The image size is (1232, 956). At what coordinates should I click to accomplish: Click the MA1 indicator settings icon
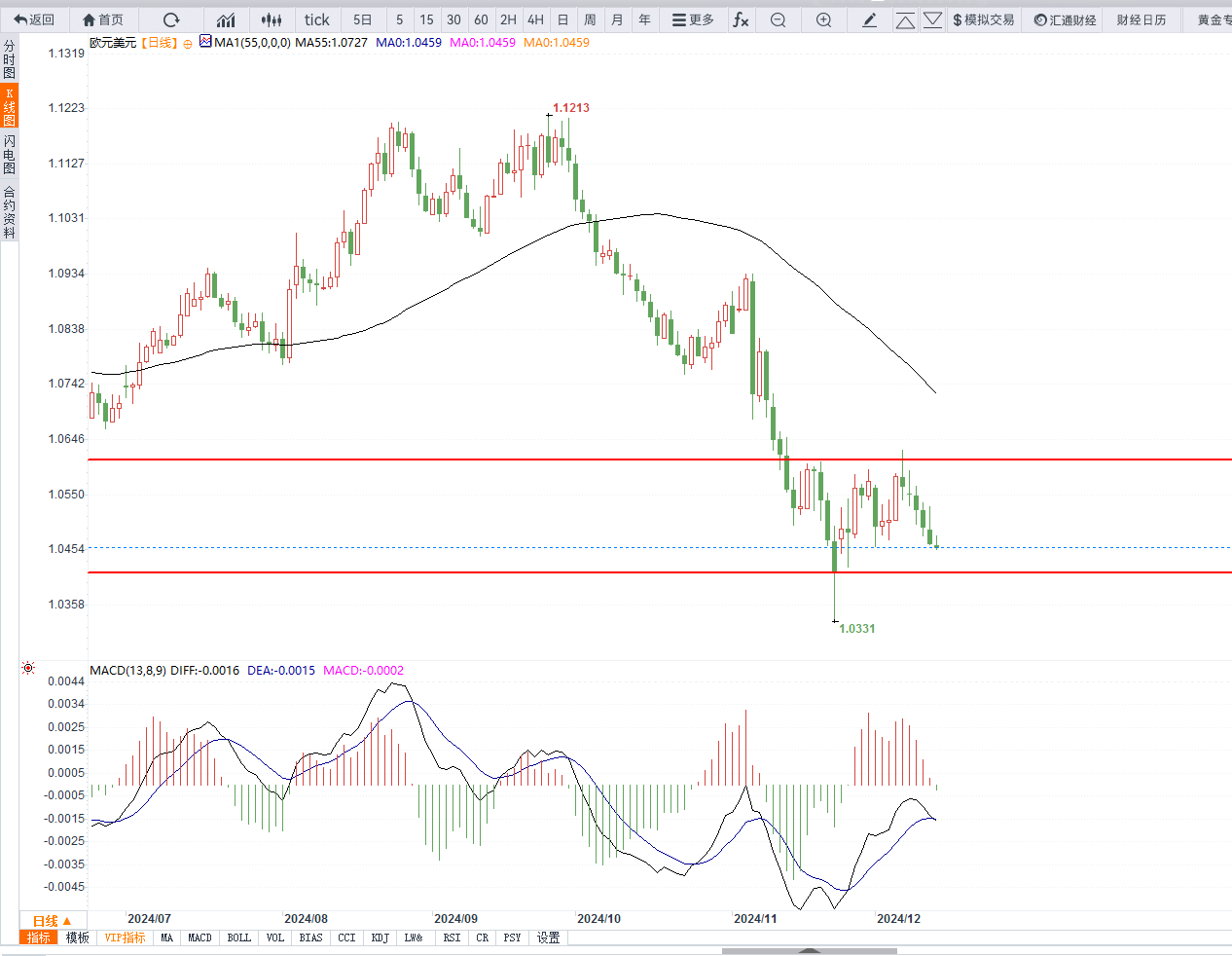click(x=205, y=42)
